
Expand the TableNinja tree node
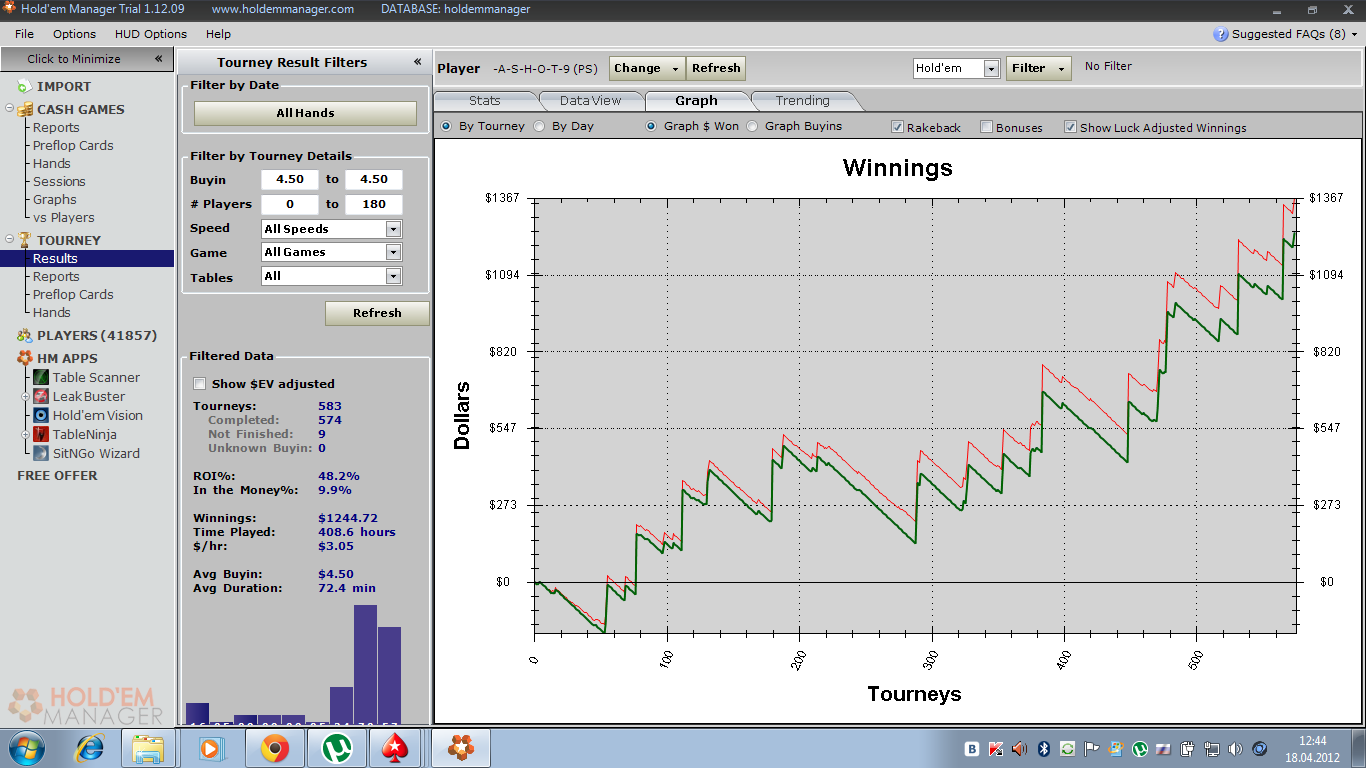[x=27, y=434]
